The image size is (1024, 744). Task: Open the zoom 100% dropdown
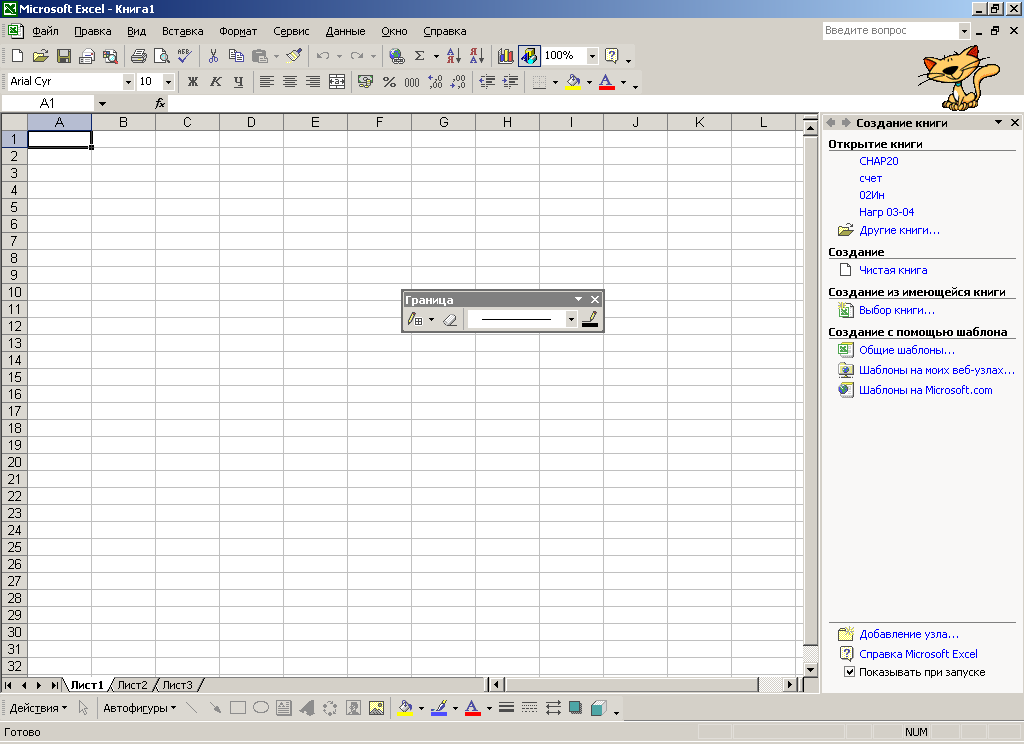click(x=592, y=56)
